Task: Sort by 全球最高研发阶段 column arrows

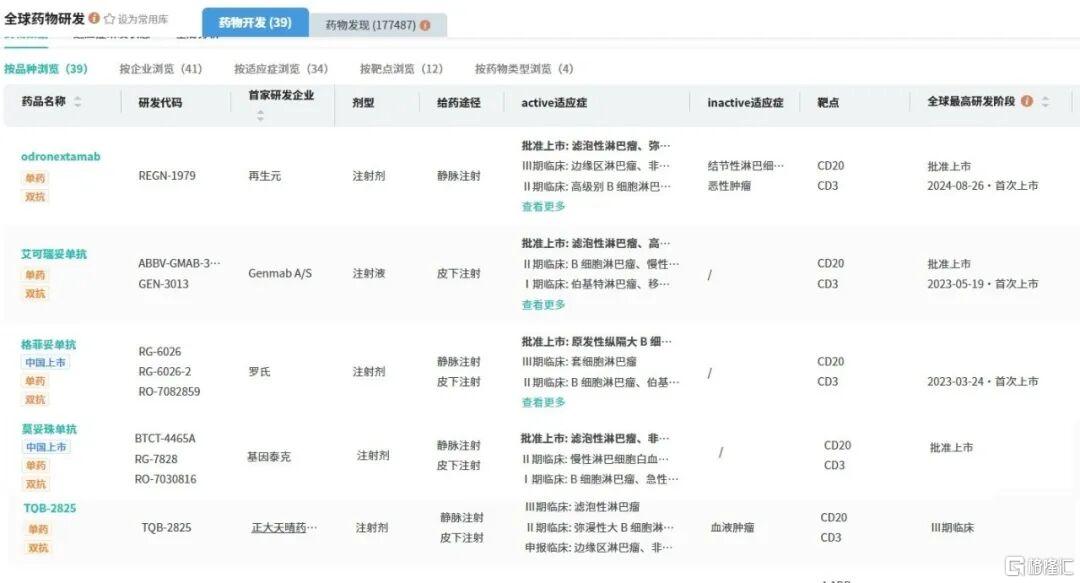Action: click(x=1045, y=102)
